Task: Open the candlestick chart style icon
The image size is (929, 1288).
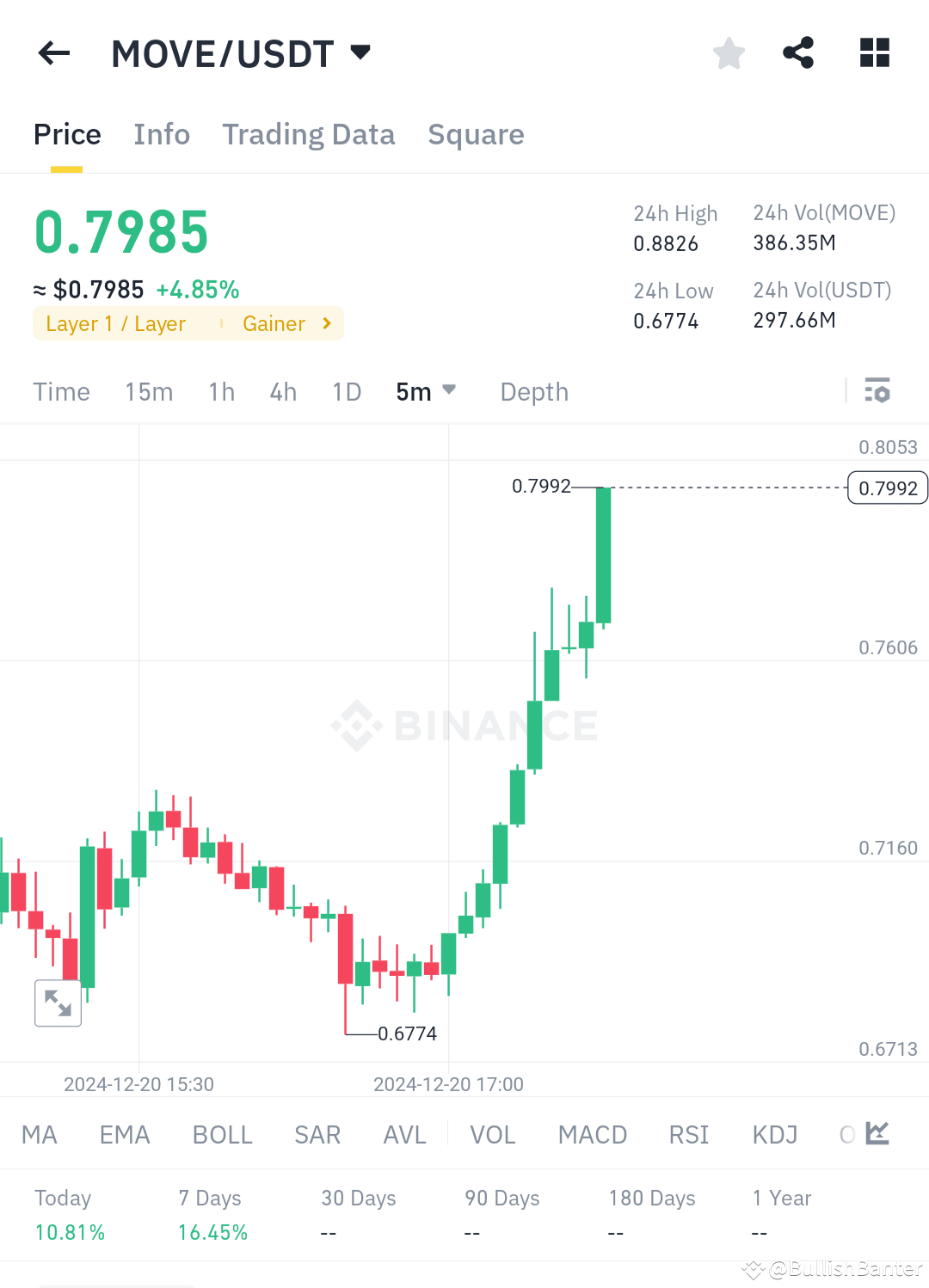Action: pyautogui.click(x=877, y=1133)
